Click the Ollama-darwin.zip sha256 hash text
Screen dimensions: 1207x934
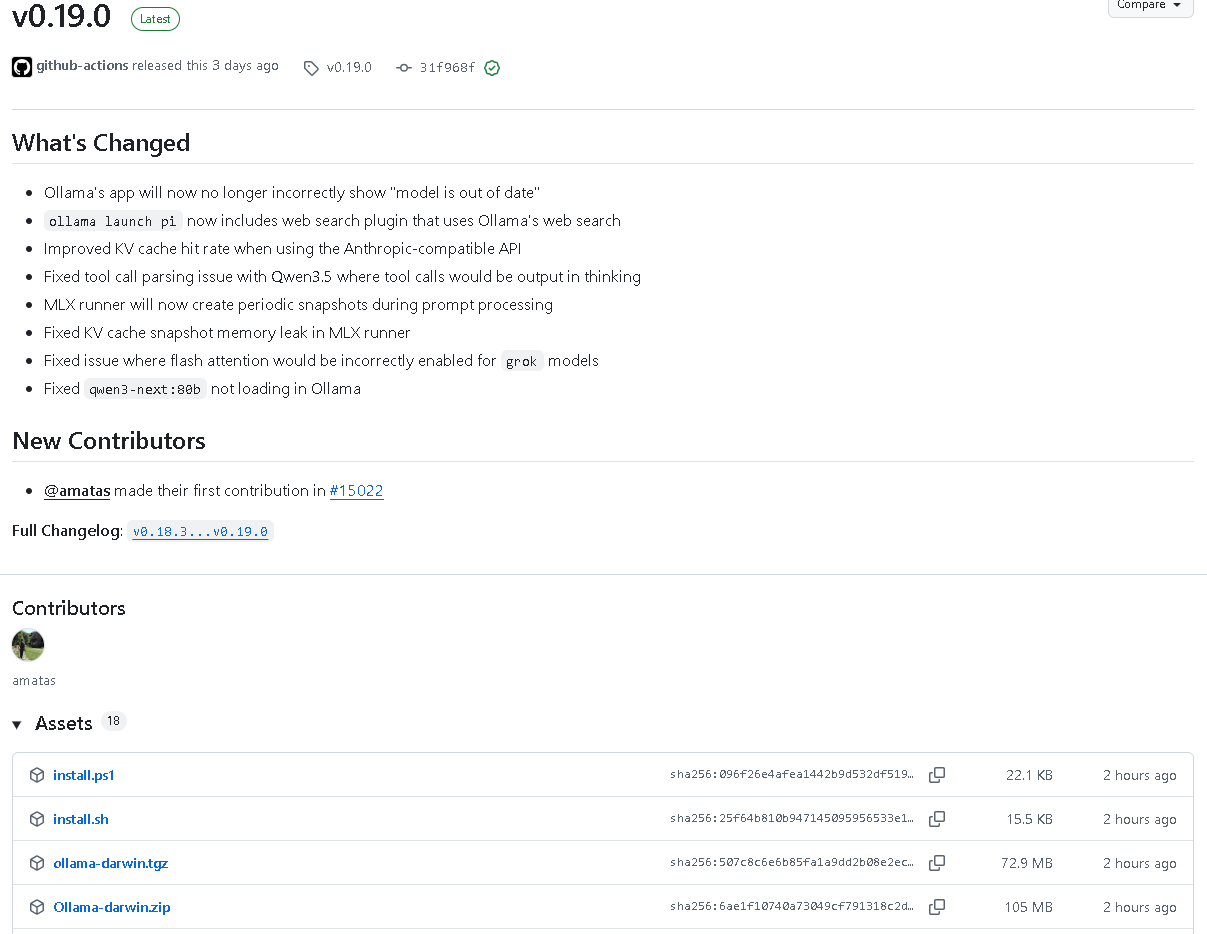click(x=792, y=907)
